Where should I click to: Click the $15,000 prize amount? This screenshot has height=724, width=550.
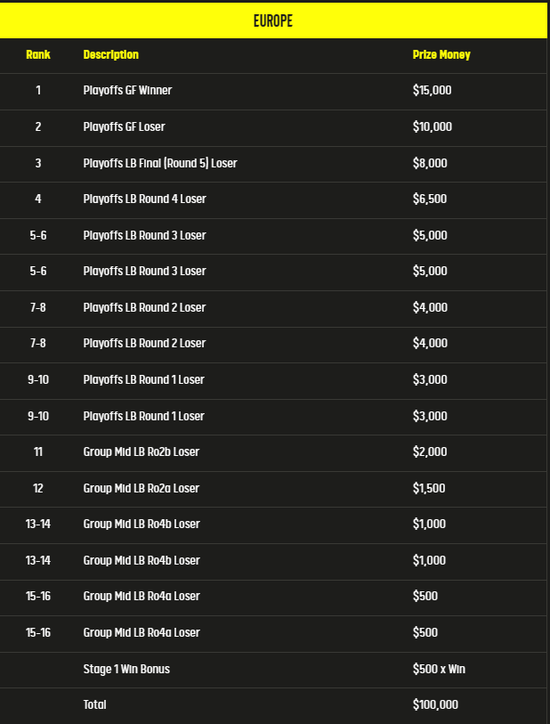(x=432, y=90)
